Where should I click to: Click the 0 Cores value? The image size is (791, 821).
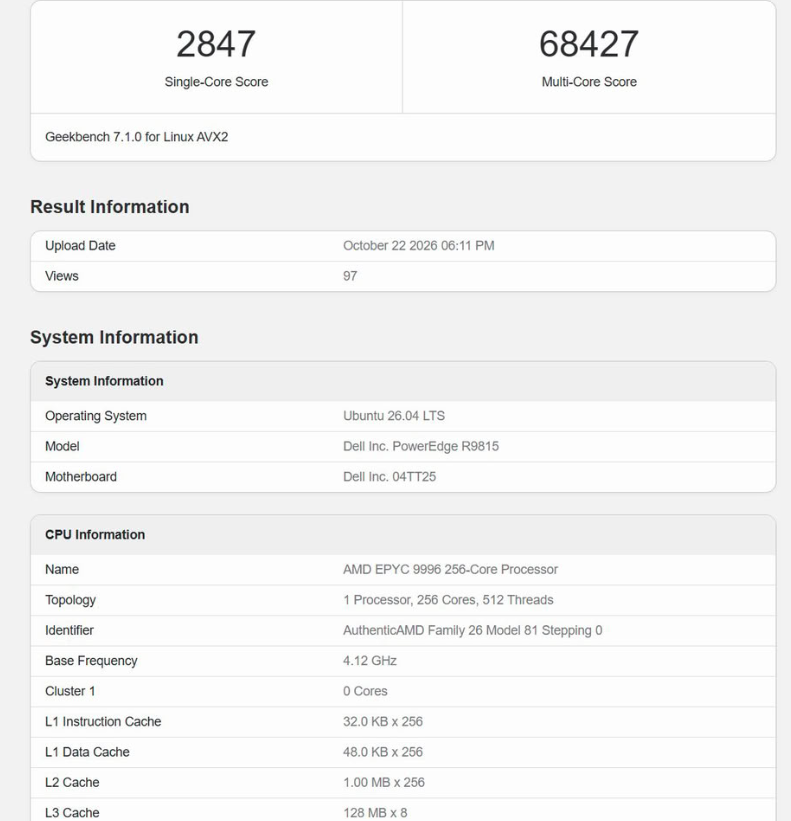coord(365,691)
